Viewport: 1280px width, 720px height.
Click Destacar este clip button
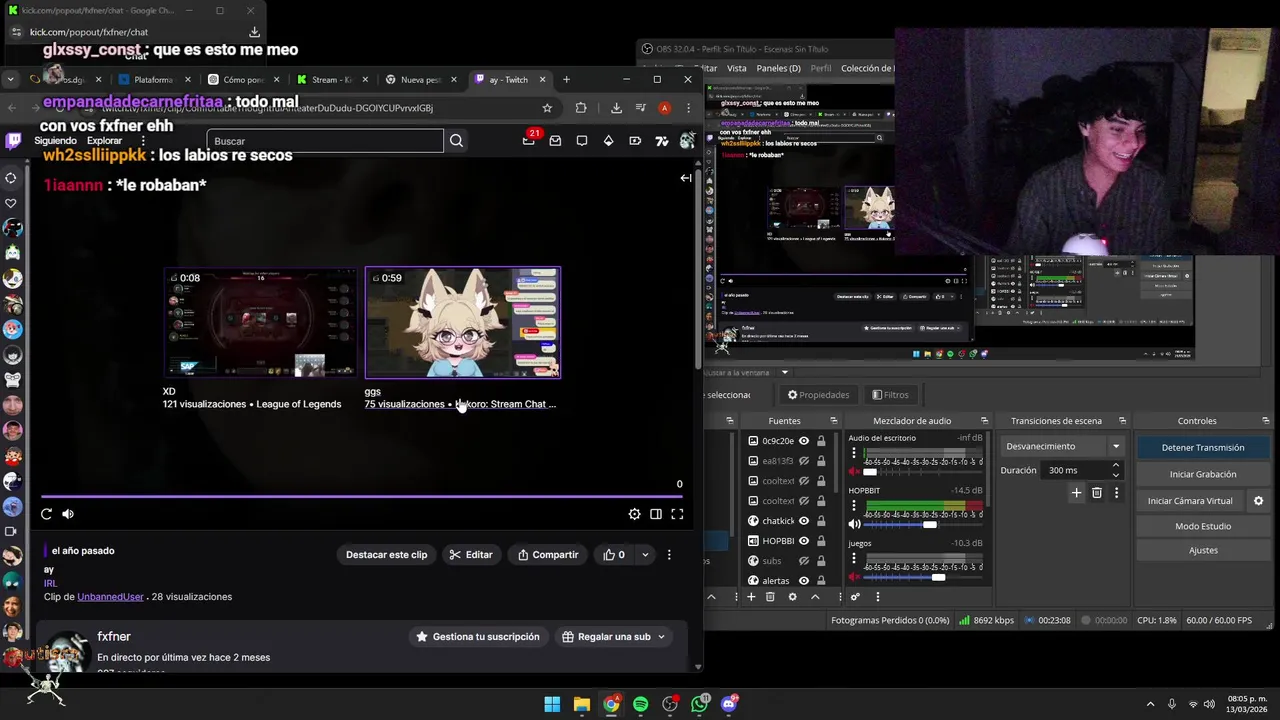click(386, 555)
